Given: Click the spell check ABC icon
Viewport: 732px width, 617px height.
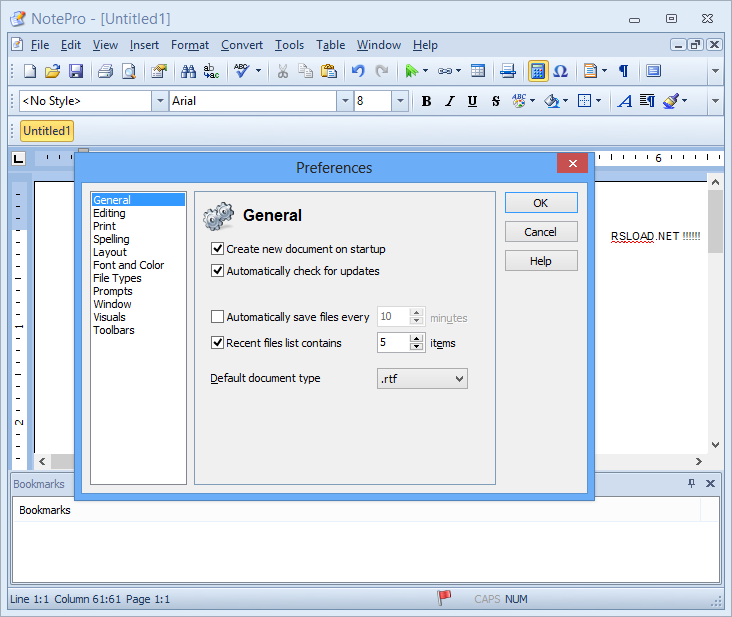Looking at the screenshot, I should pos(242,71).
